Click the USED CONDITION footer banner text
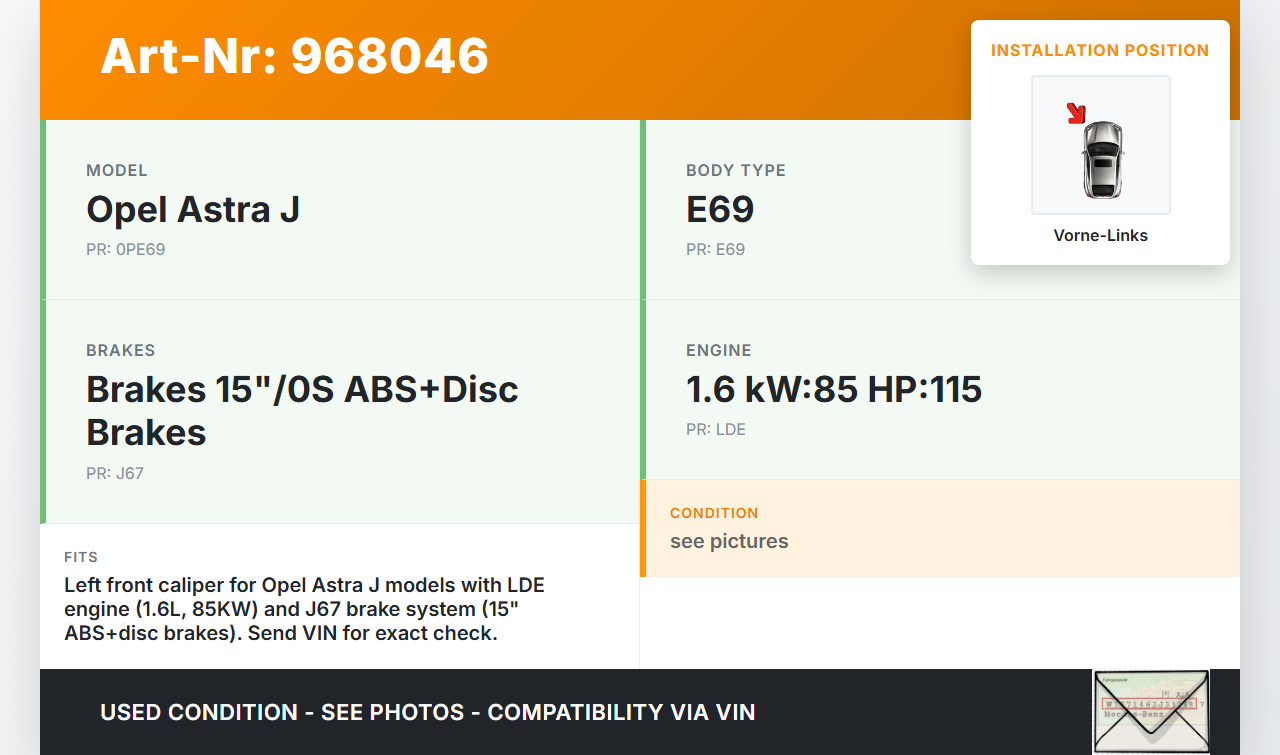The width and height of the screenshot is (1280, 755). click(427, 712)
